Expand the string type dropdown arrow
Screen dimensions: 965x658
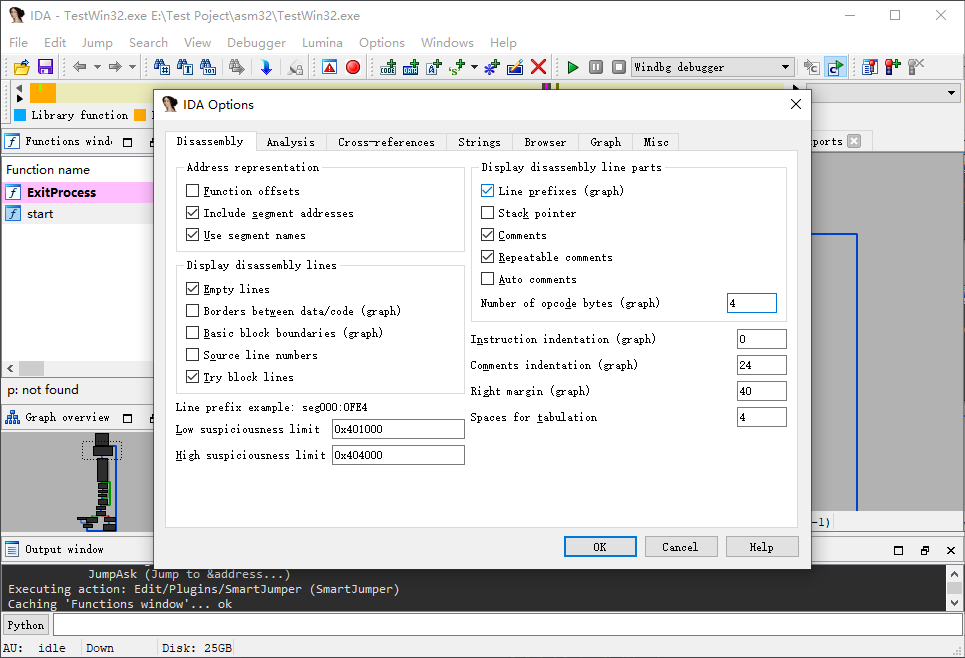point(474,67)
